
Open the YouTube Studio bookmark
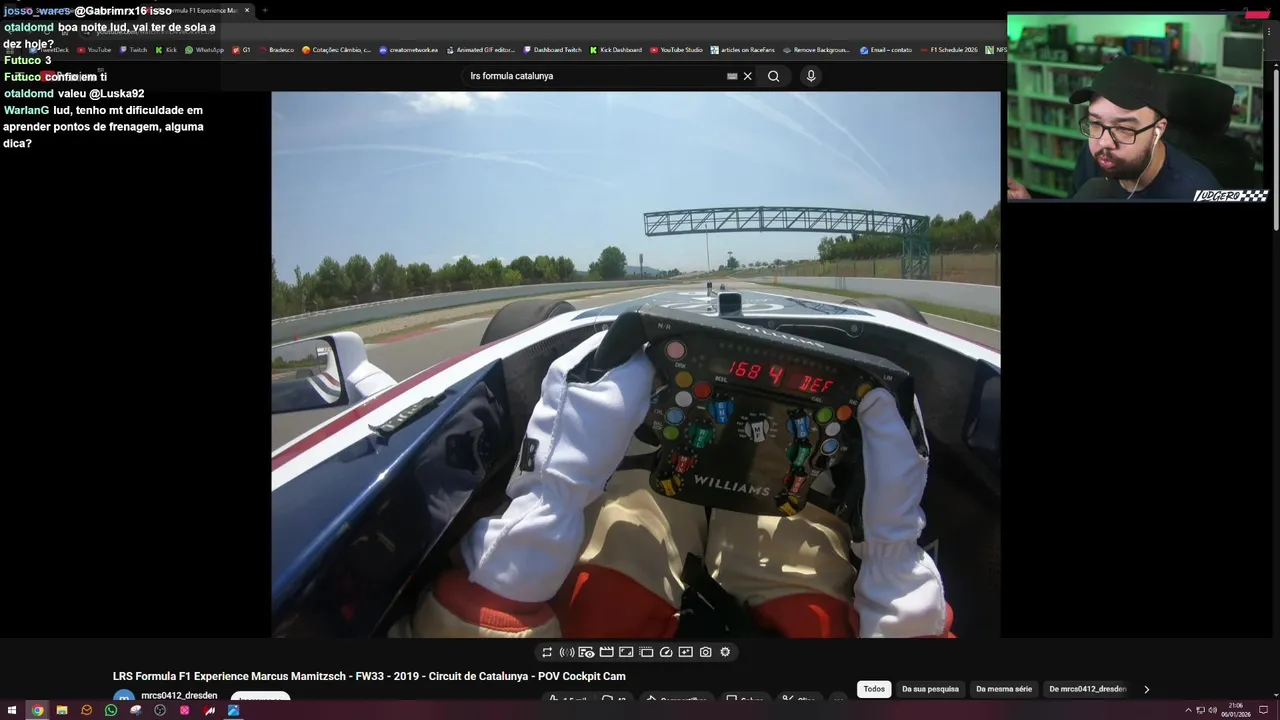(676, 50)
